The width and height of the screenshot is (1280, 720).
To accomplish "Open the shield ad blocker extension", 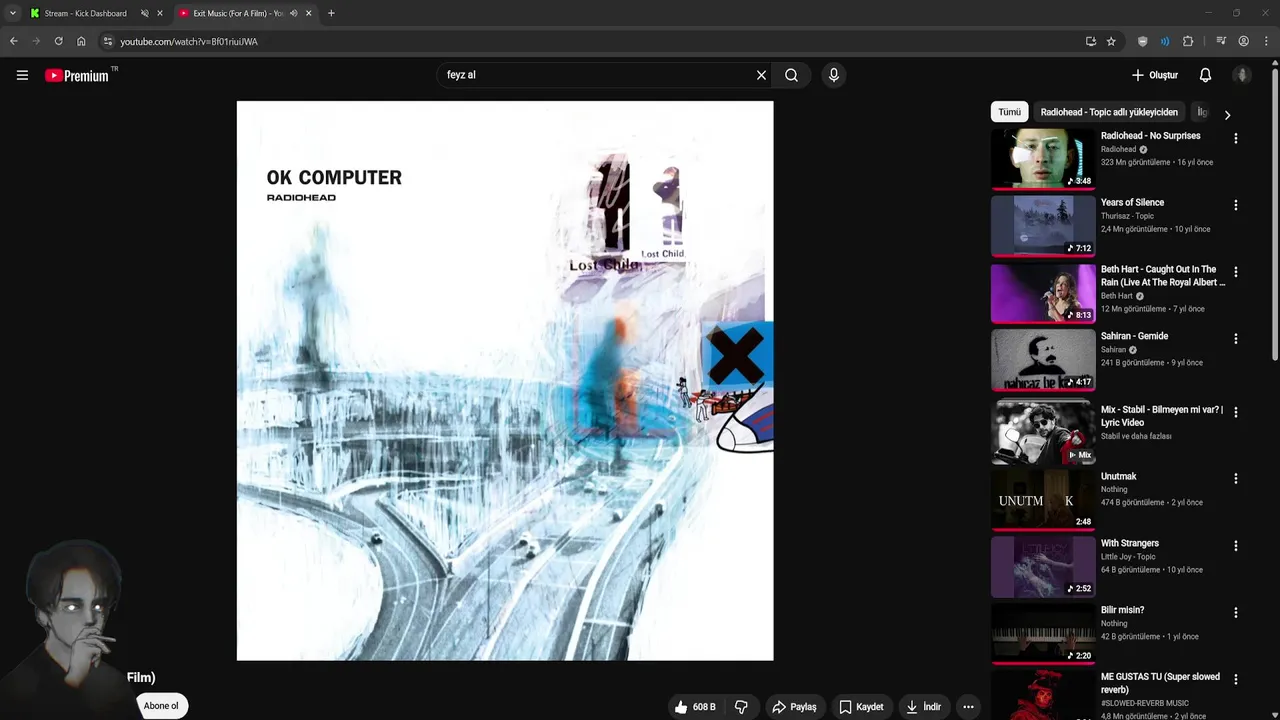I will tap(1142, 41).
